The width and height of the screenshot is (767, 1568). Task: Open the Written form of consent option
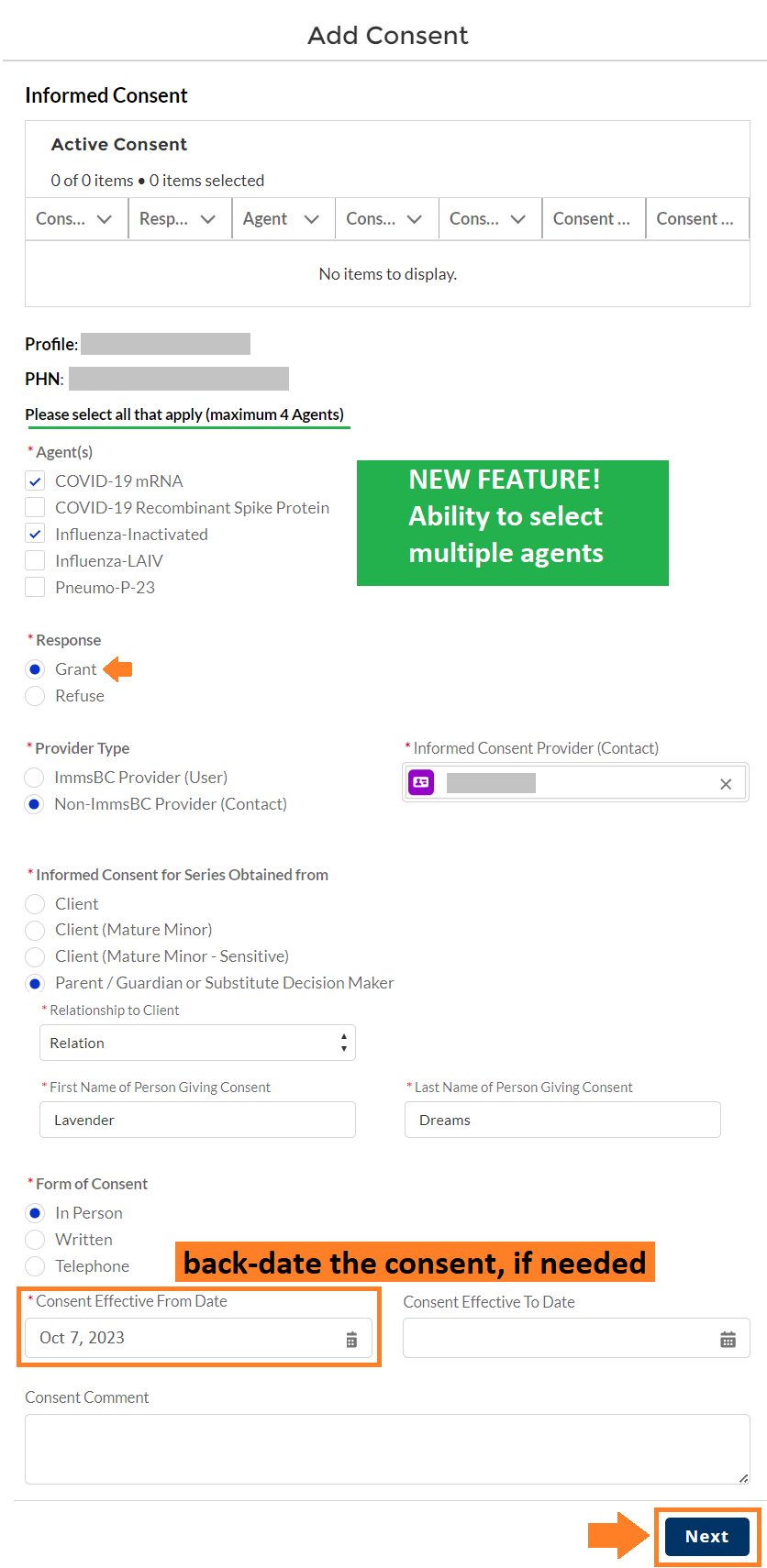[x=34, y=1239]
